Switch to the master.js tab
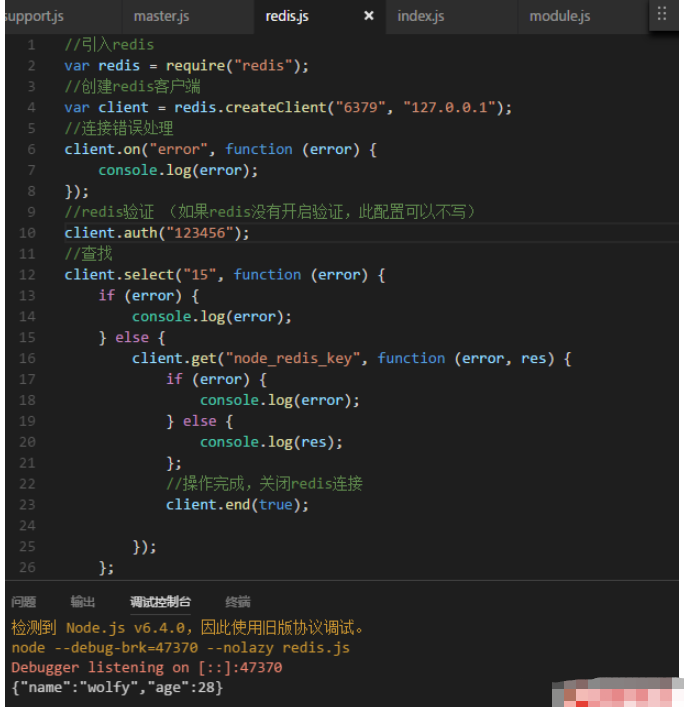Screen dimensions: 688x707 tap(161, 17)
